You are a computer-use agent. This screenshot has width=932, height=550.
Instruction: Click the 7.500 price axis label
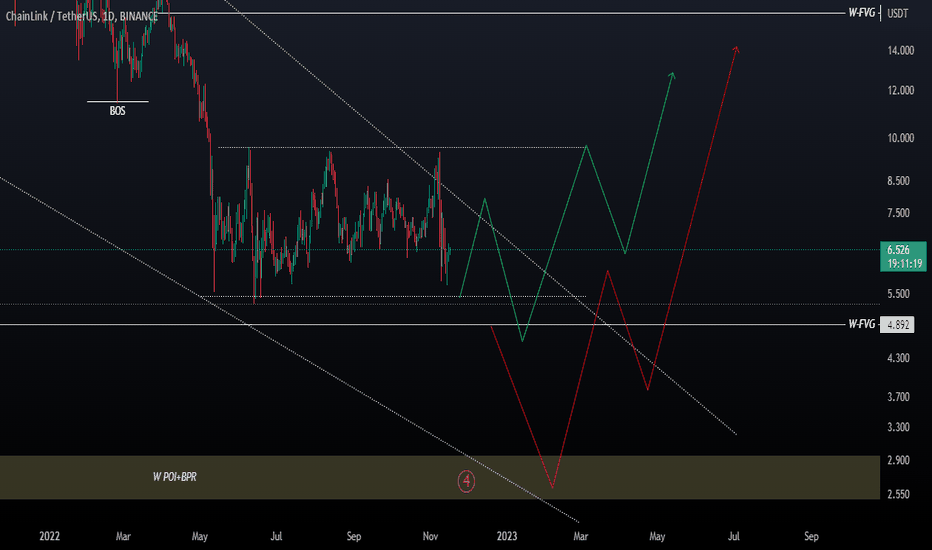[898, 213]
